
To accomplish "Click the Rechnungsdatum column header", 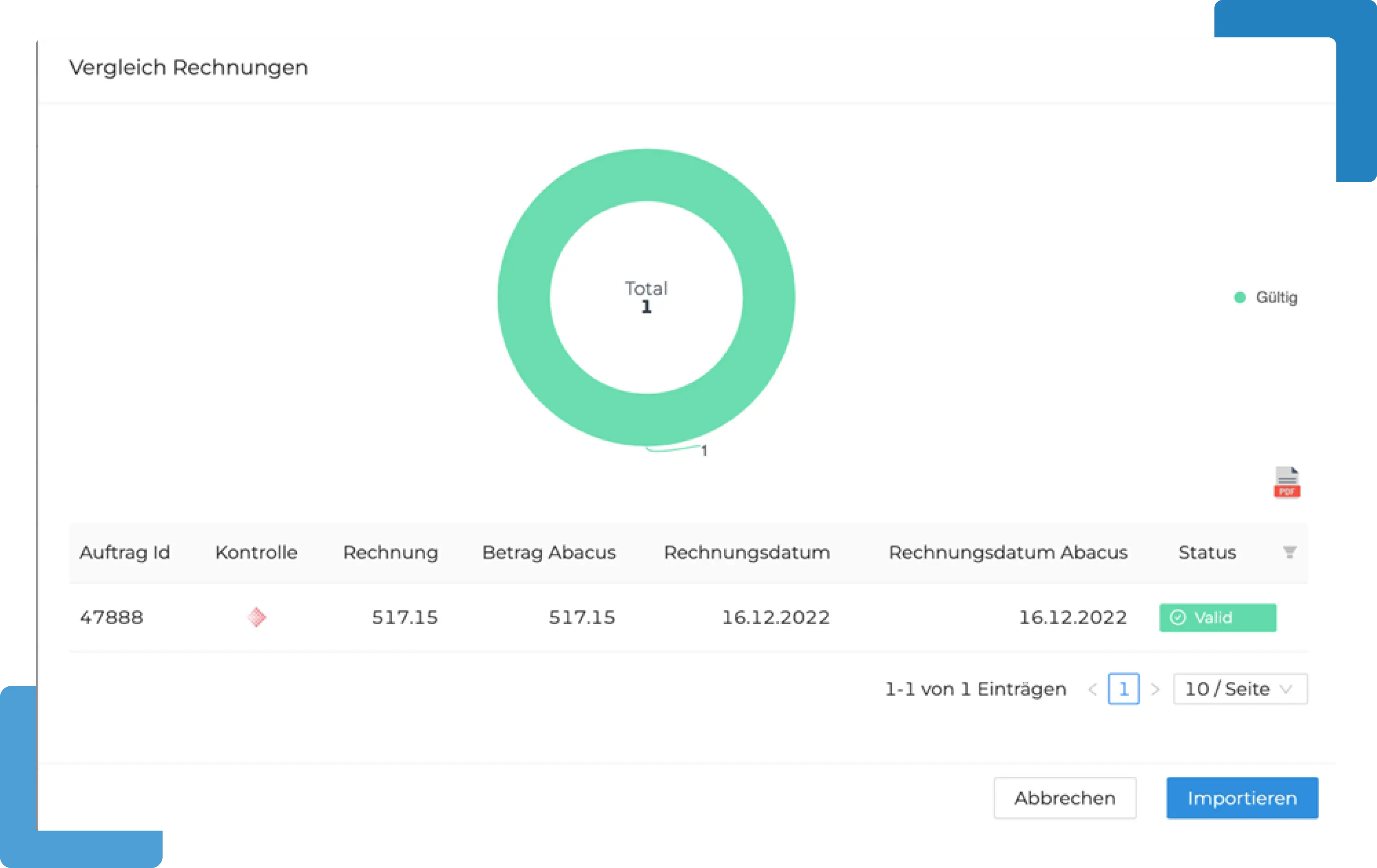I will pos(746,552).
